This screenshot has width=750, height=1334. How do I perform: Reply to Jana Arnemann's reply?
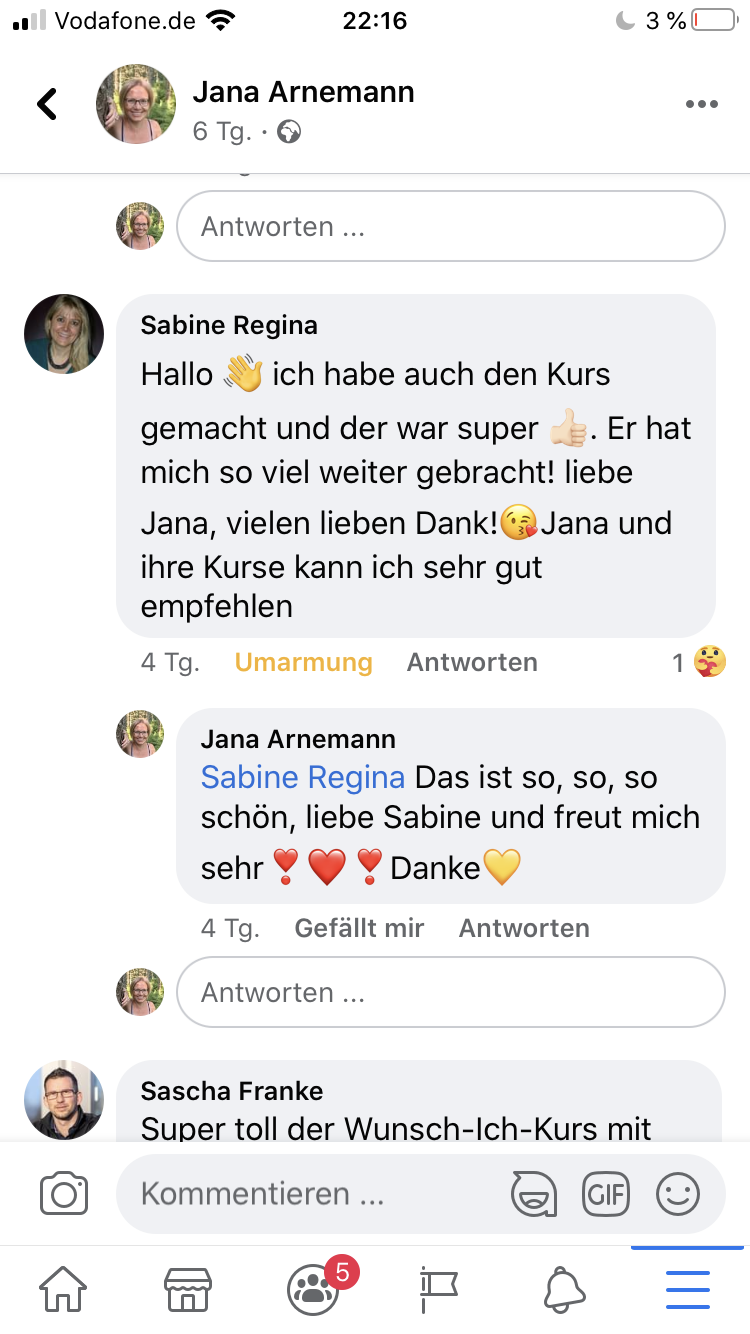pos(524,928)
